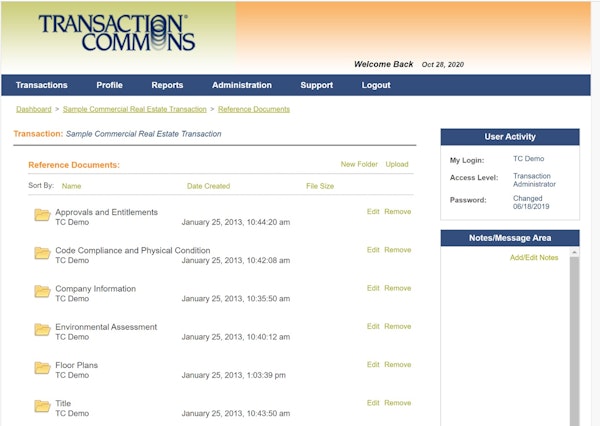Click the Code Compliance folder icon

[x=42, y=253]
